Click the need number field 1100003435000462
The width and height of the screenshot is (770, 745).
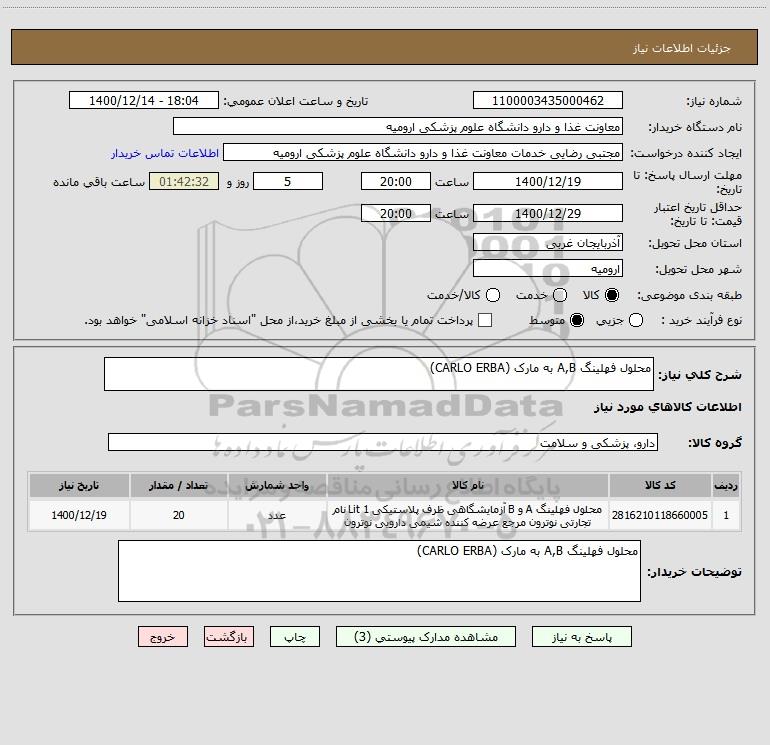(x=548, y=101)
